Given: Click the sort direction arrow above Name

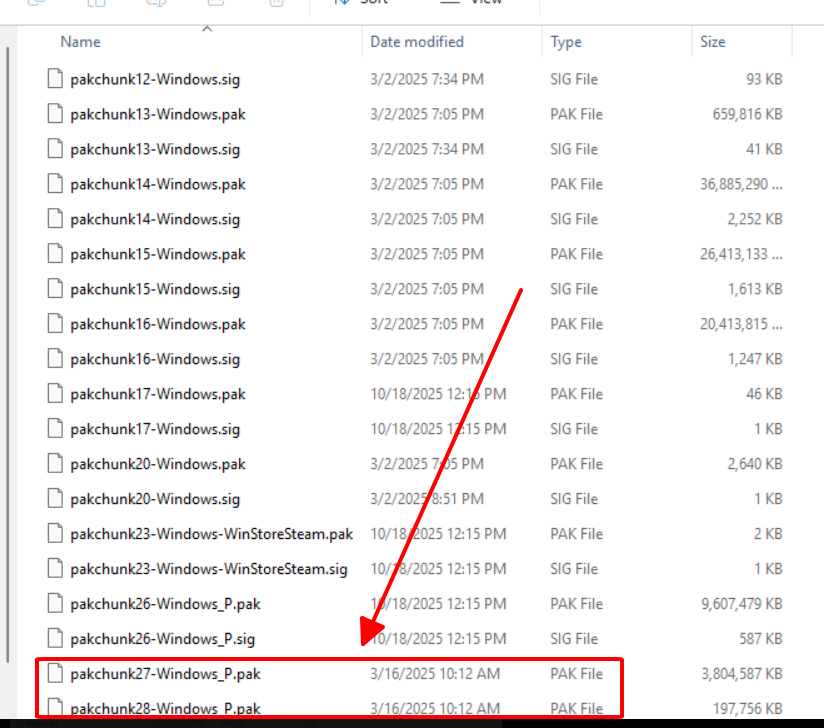Looking at the screenshot, I should [x=207, y=29].
